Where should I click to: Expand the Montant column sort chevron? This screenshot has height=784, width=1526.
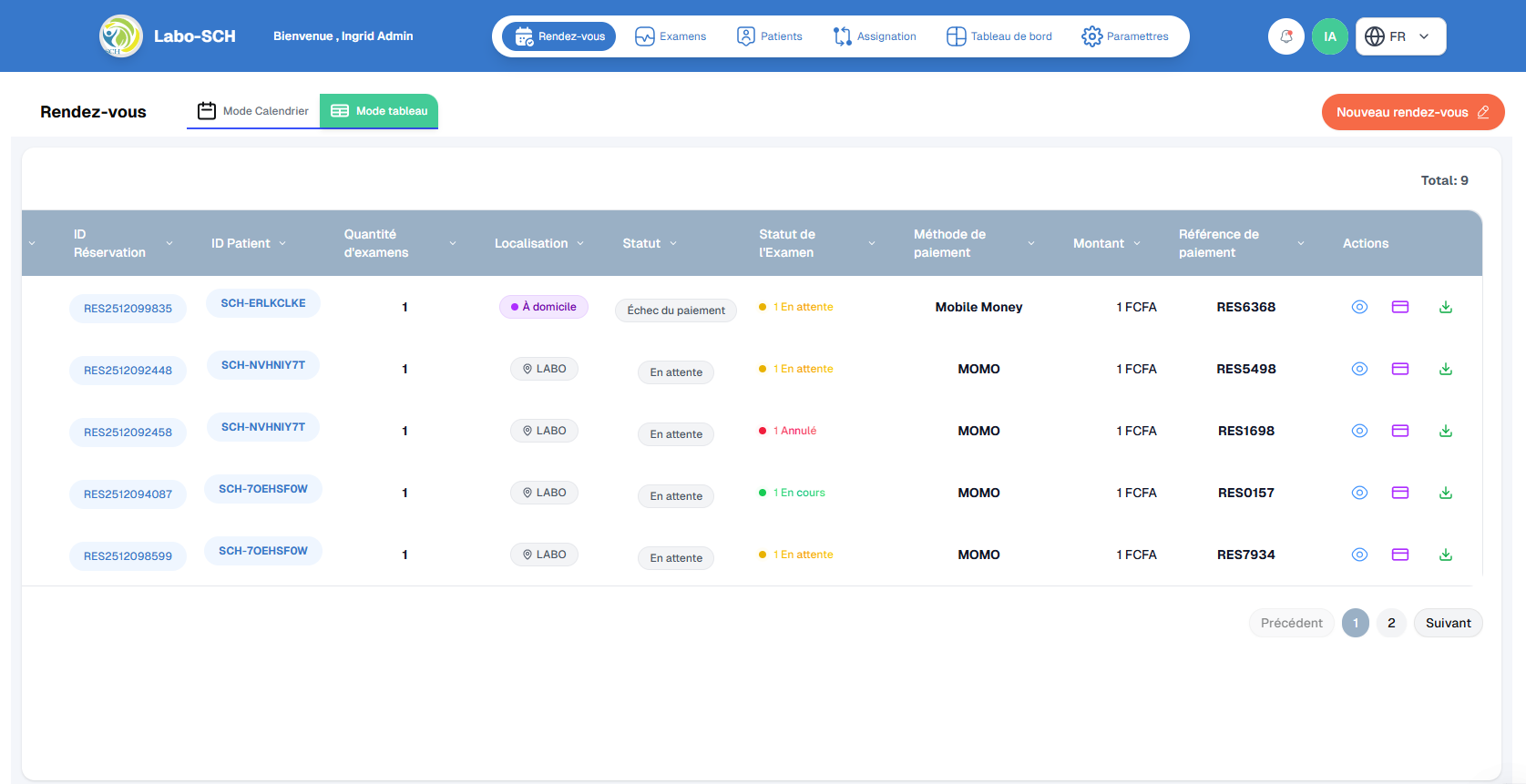[x=1137, y=243]
